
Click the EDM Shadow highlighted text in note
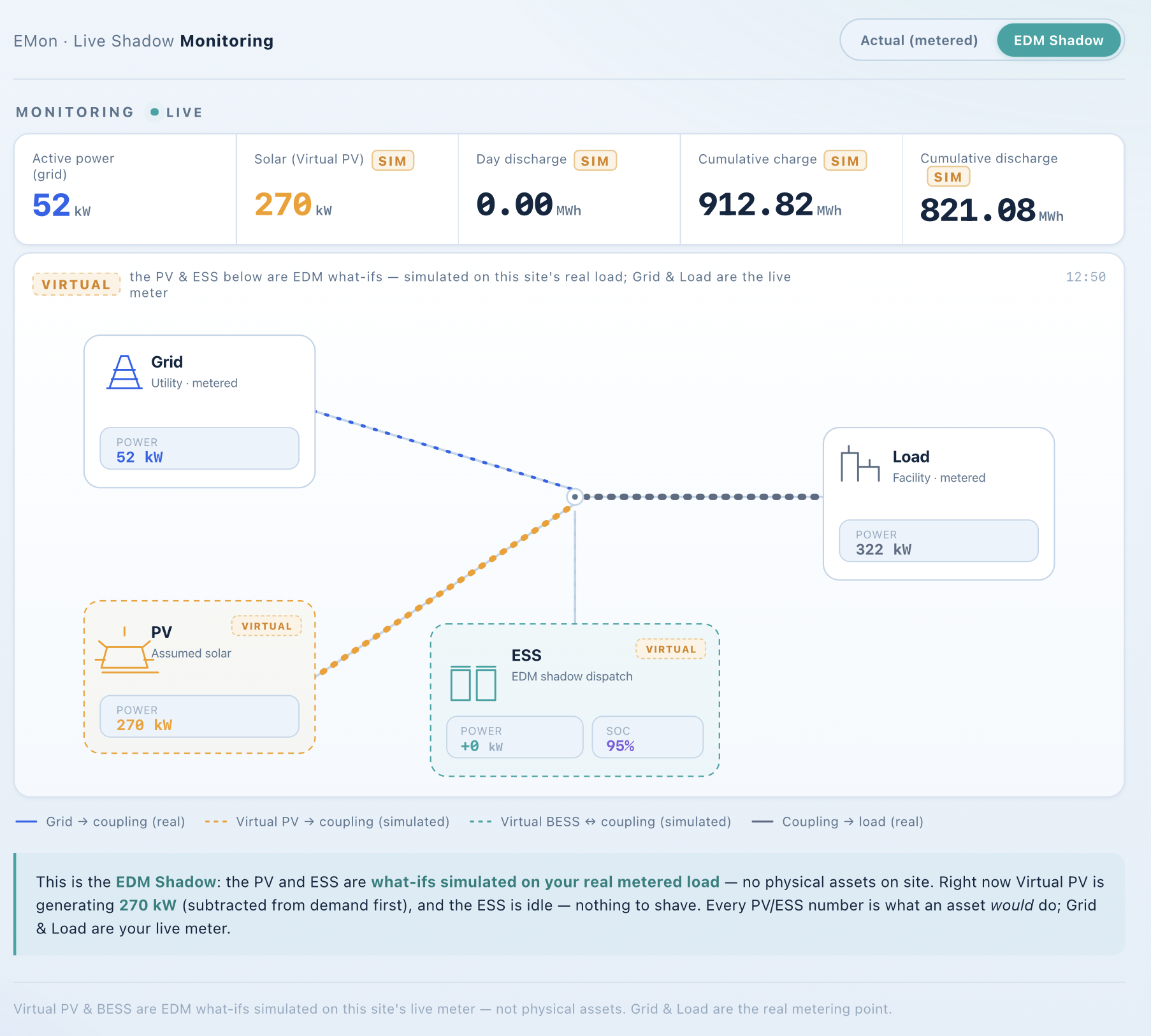tap(166, 882)
